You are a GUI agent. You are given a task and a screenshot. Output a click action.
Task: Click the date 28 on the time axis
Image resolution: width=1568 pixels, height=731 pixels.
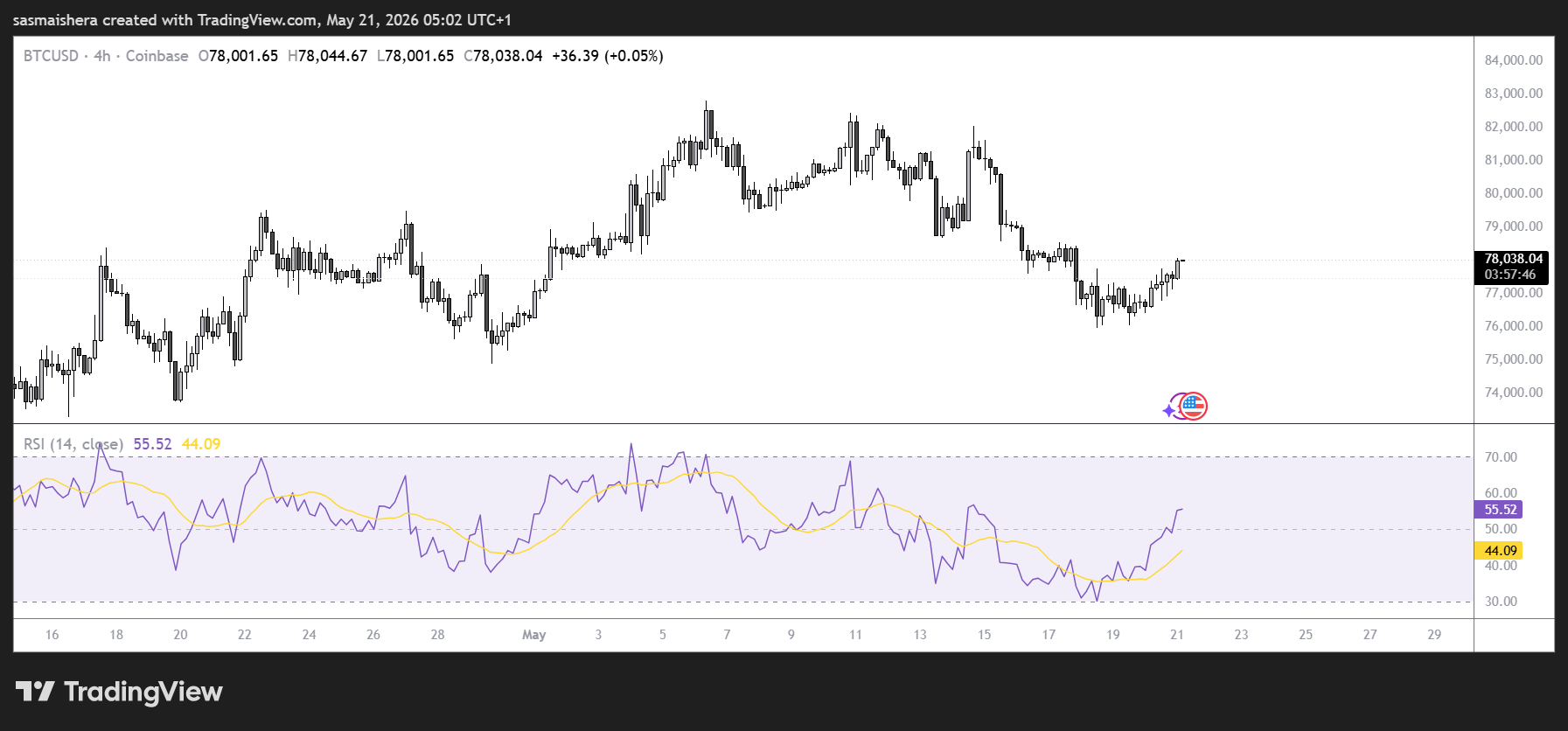[x=438, y=635]
